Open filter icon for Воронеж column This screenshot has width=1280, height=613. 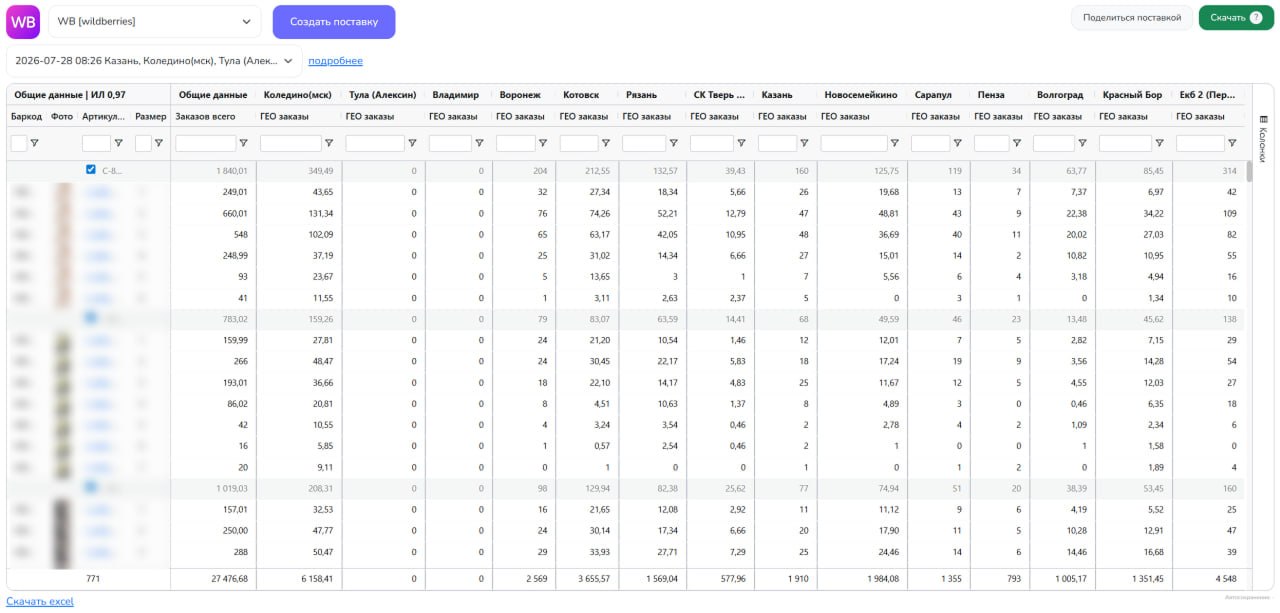pyautogui.click(x=542, y=143)
